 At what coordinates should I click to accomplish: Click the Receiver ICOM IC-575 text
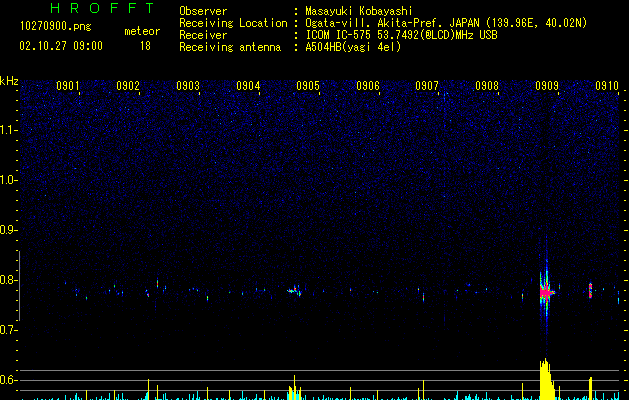click(401, 35)
